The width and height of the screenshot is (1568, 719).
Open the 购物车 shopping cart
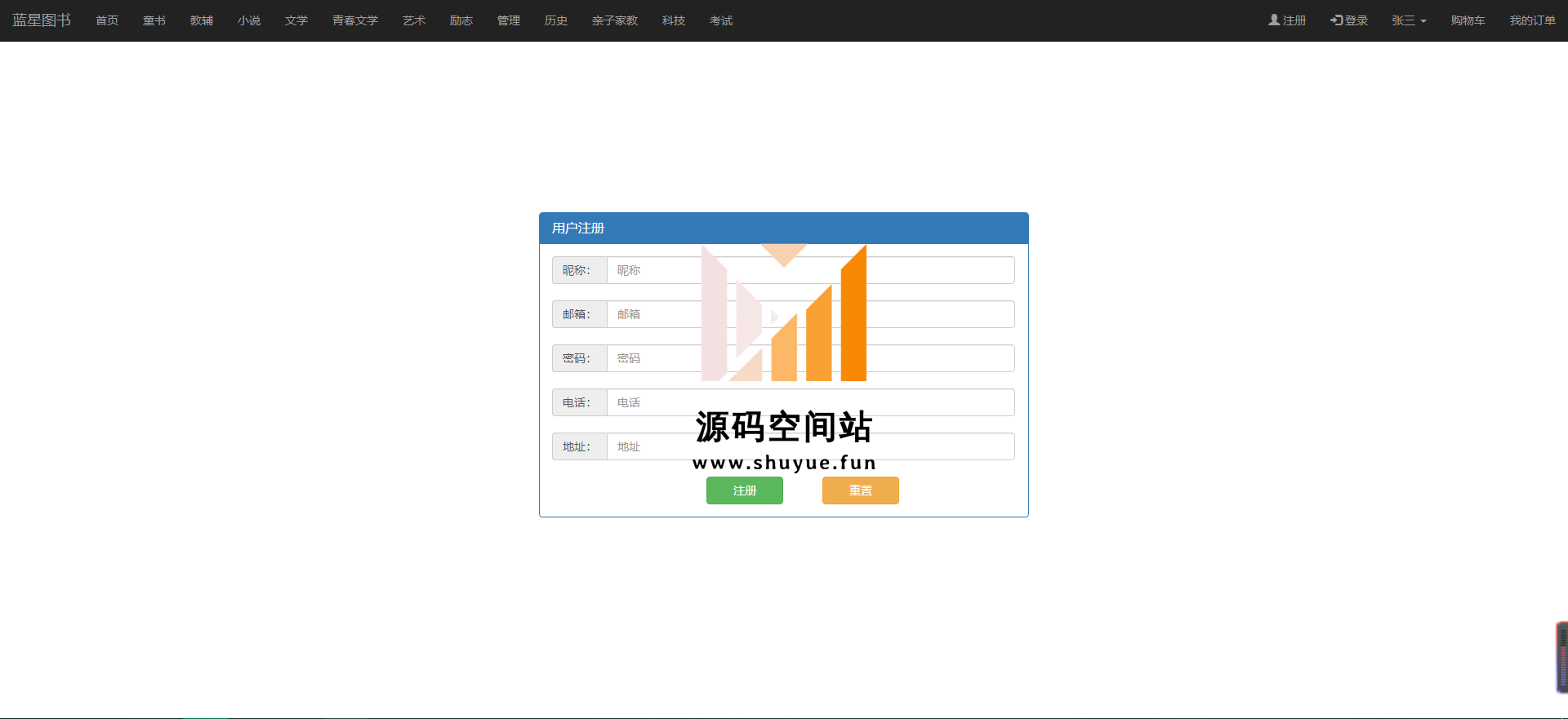click(1468, 20)
